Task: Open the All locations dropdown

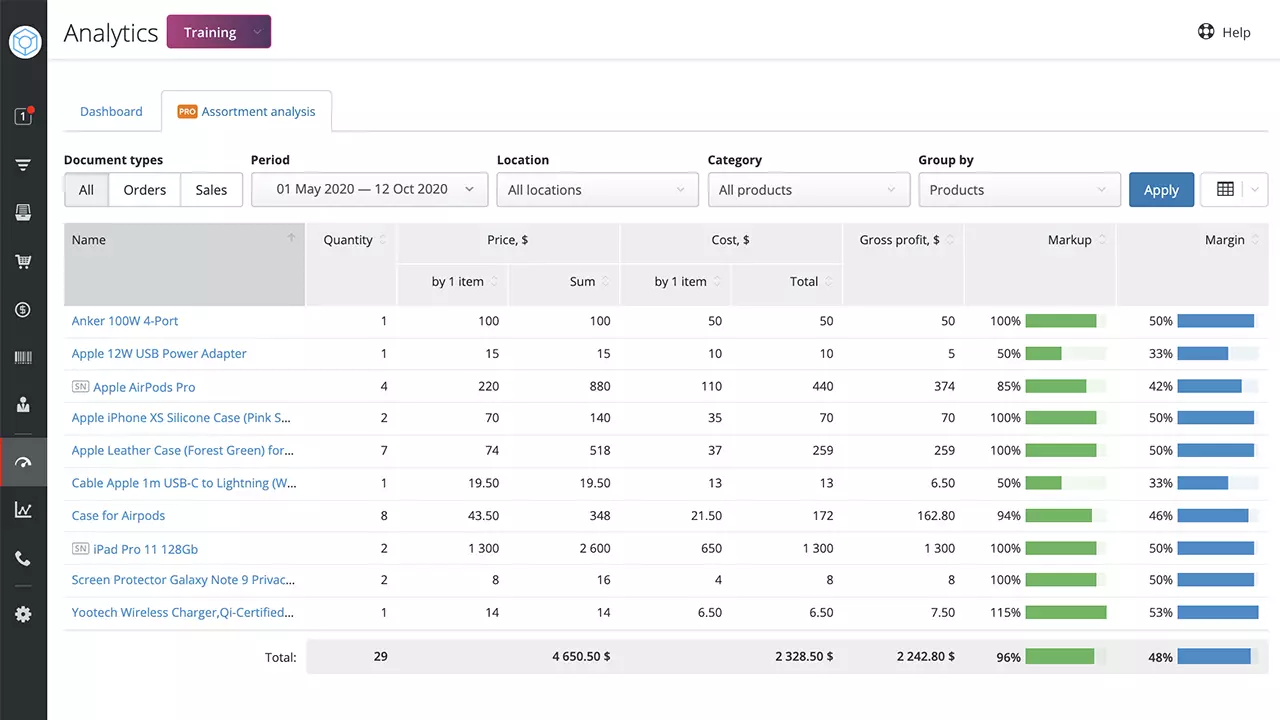Action: [x=598, y=190]
